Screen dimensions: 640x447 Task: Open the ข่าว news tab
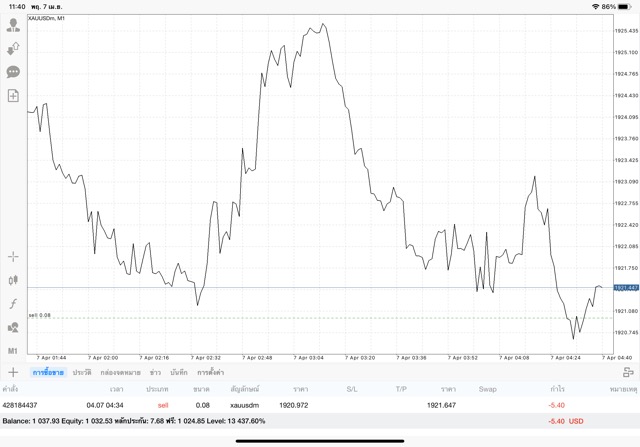click(155, 372)
